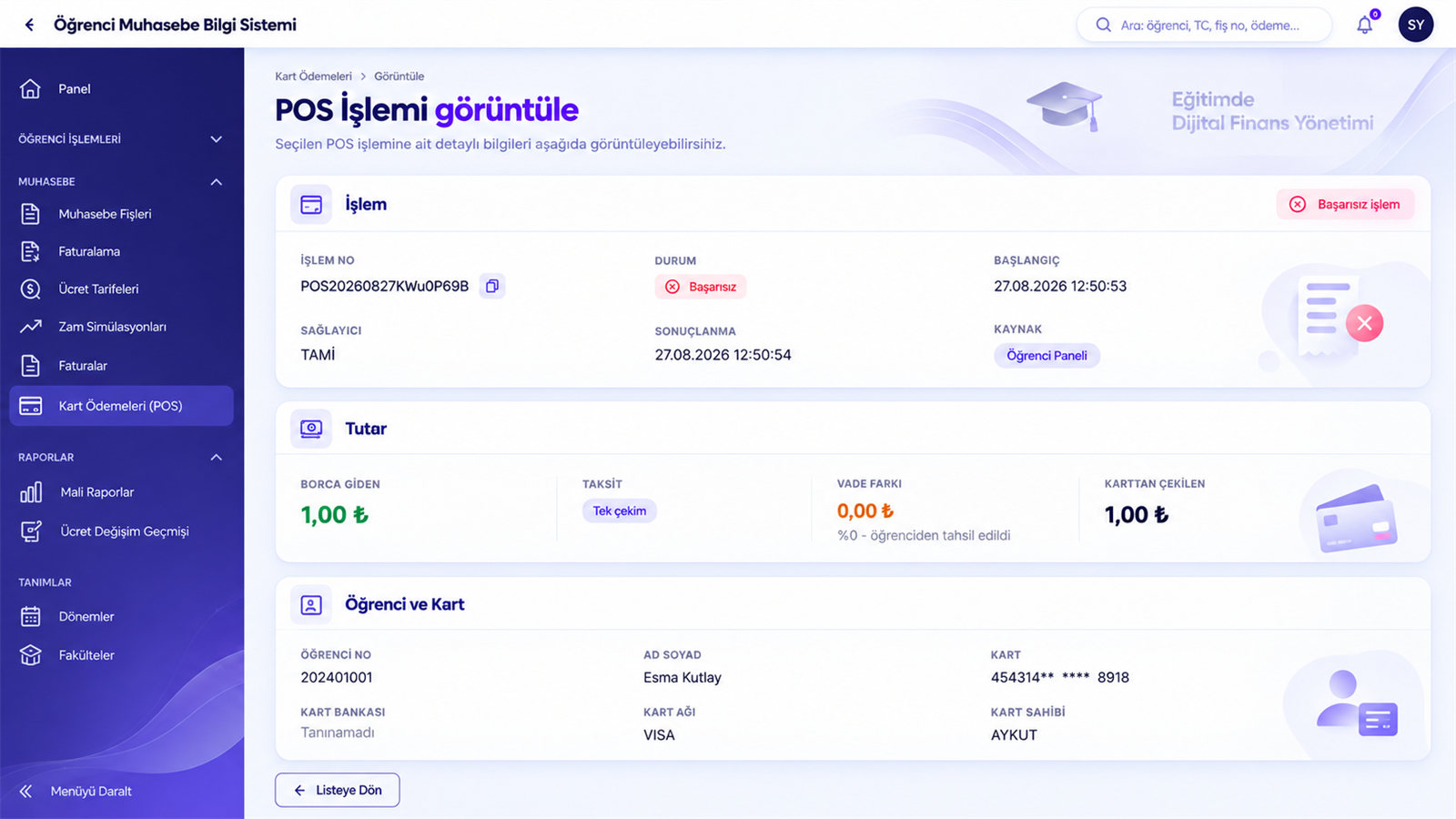
Task: Click the Mali Raporlar bar chart icon
Action: (x=31, y=492)
